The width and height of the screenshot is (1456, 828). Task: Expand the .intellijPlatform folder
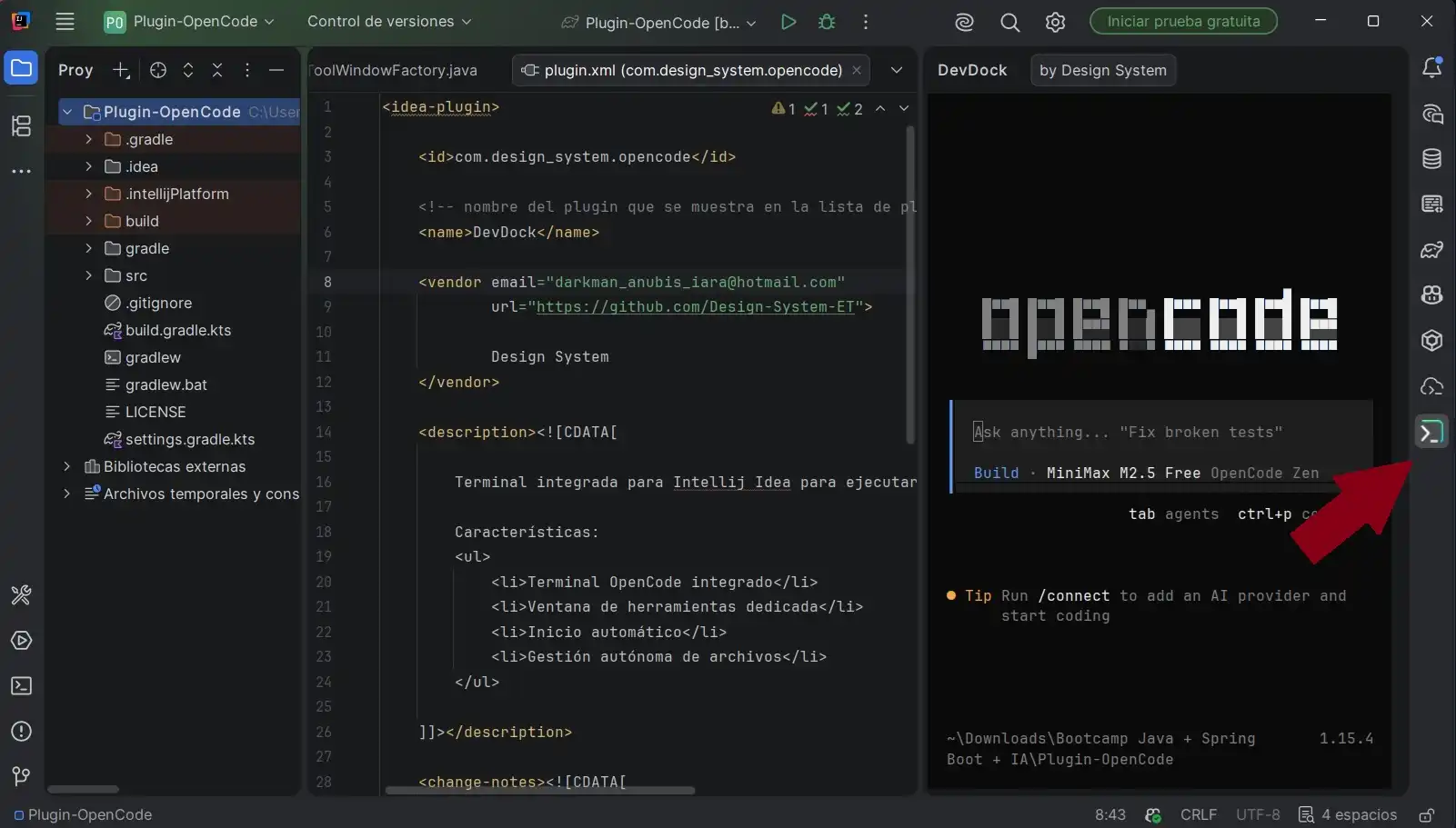(88, 194)
